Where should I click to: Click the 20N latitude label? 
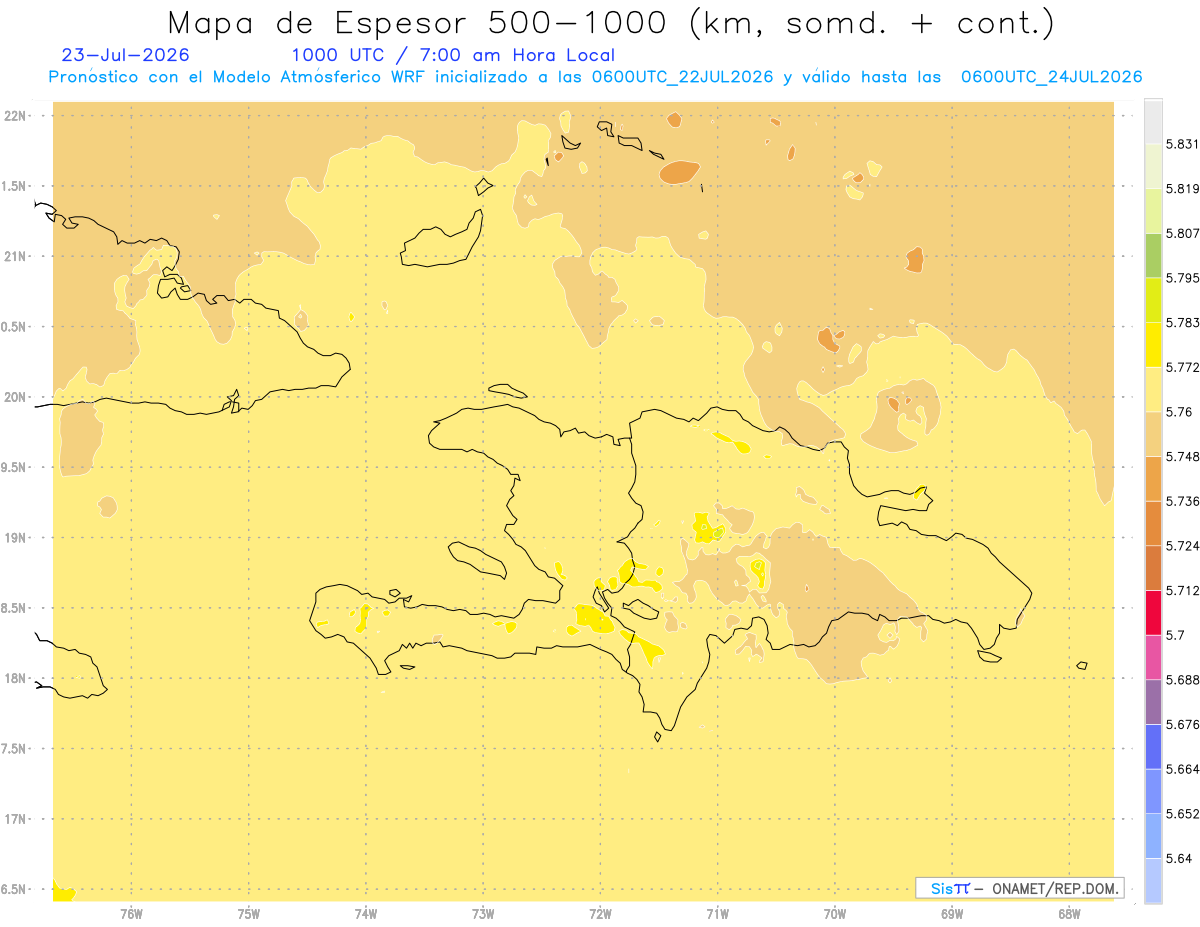point(15,397)
